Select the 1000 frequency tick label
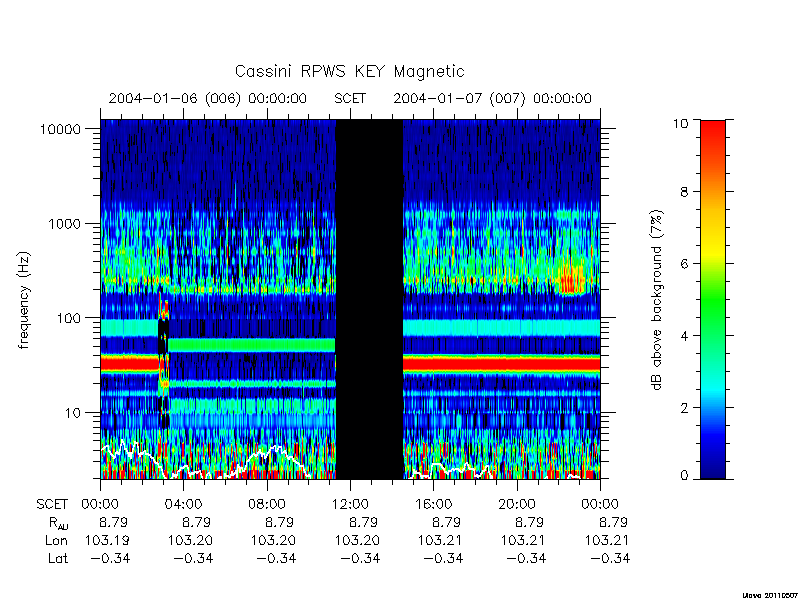The width and height of the screenshot is (800, 600). 65,223
